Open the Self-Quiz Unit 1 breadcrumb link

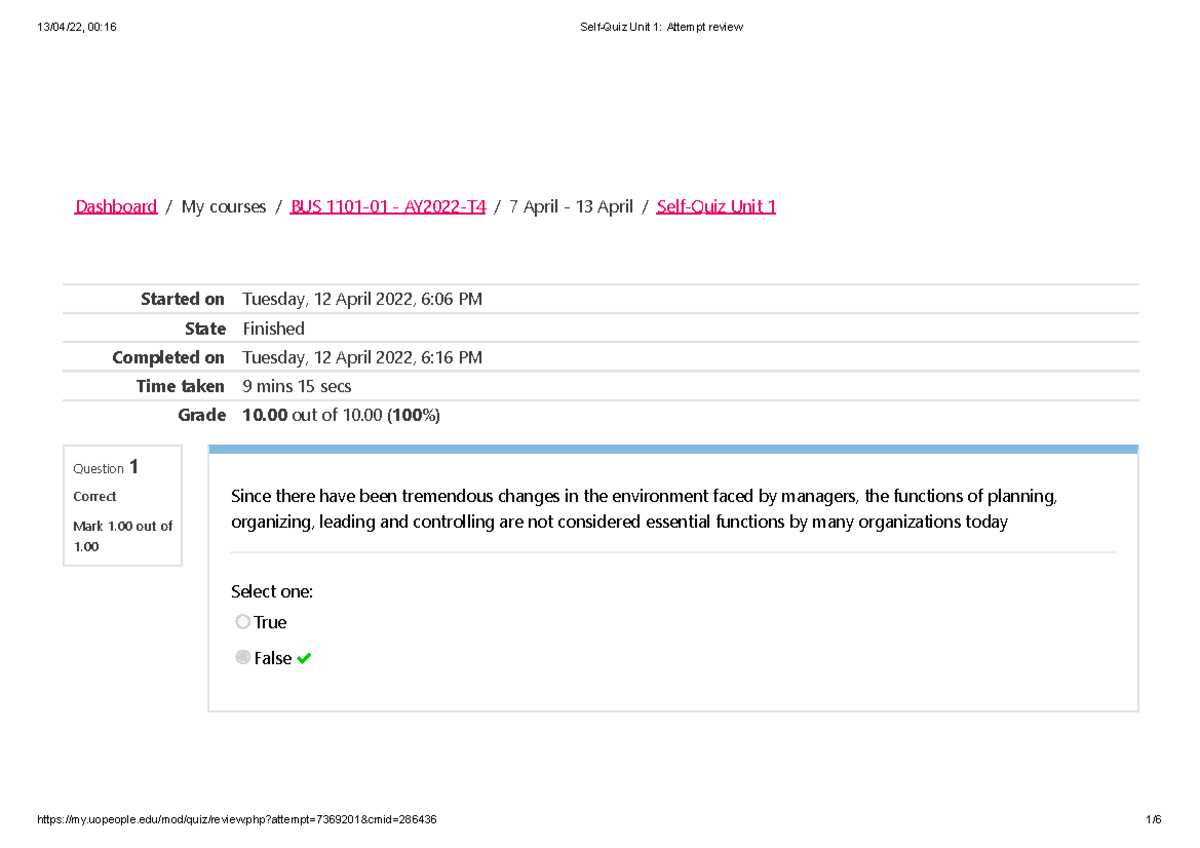point(716,207)
